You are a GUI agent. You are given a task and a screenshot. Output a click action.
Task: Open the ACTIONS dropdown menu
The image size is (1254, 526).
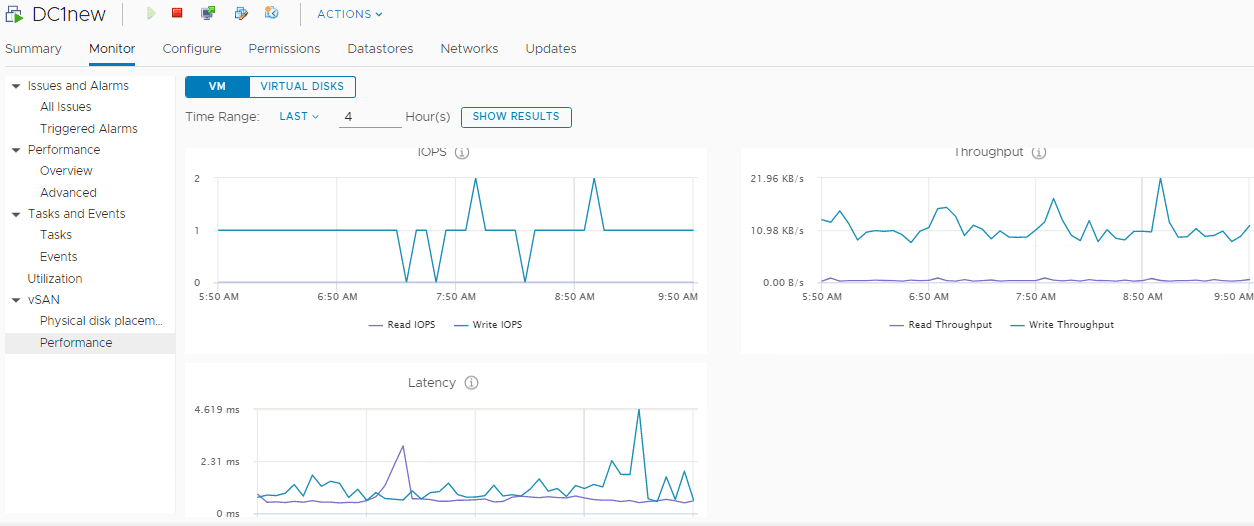[350, 14]
